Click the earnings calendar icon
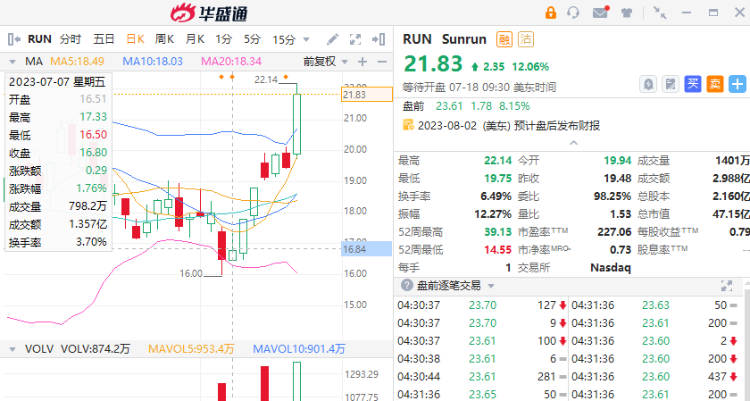750x401 pixels. click(x=408, y=125)
